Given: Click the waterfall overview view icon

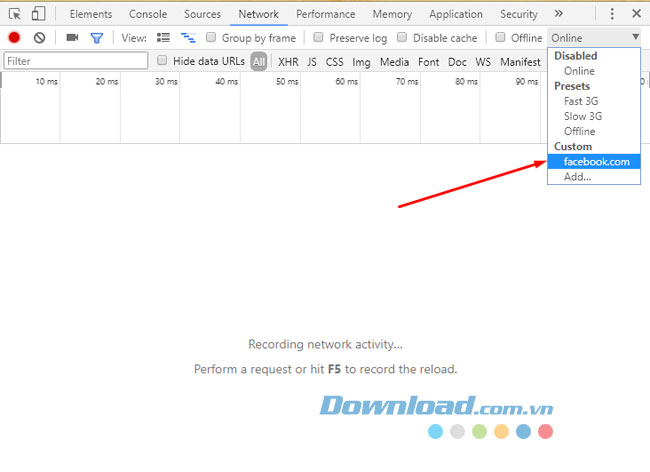Looking at the screenshot, I should point(187,37).
